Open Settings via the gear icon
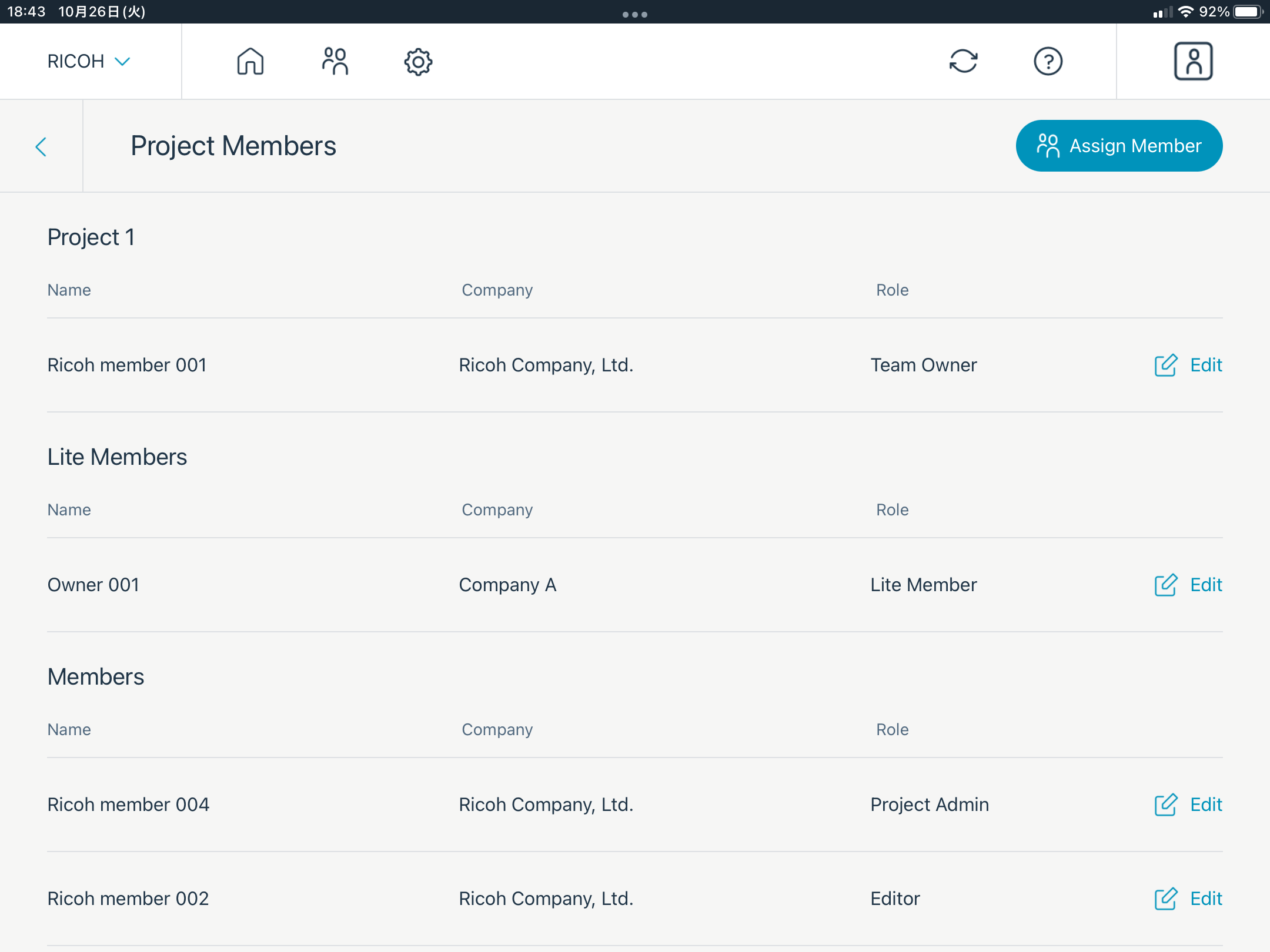 (x=417, y=61)
